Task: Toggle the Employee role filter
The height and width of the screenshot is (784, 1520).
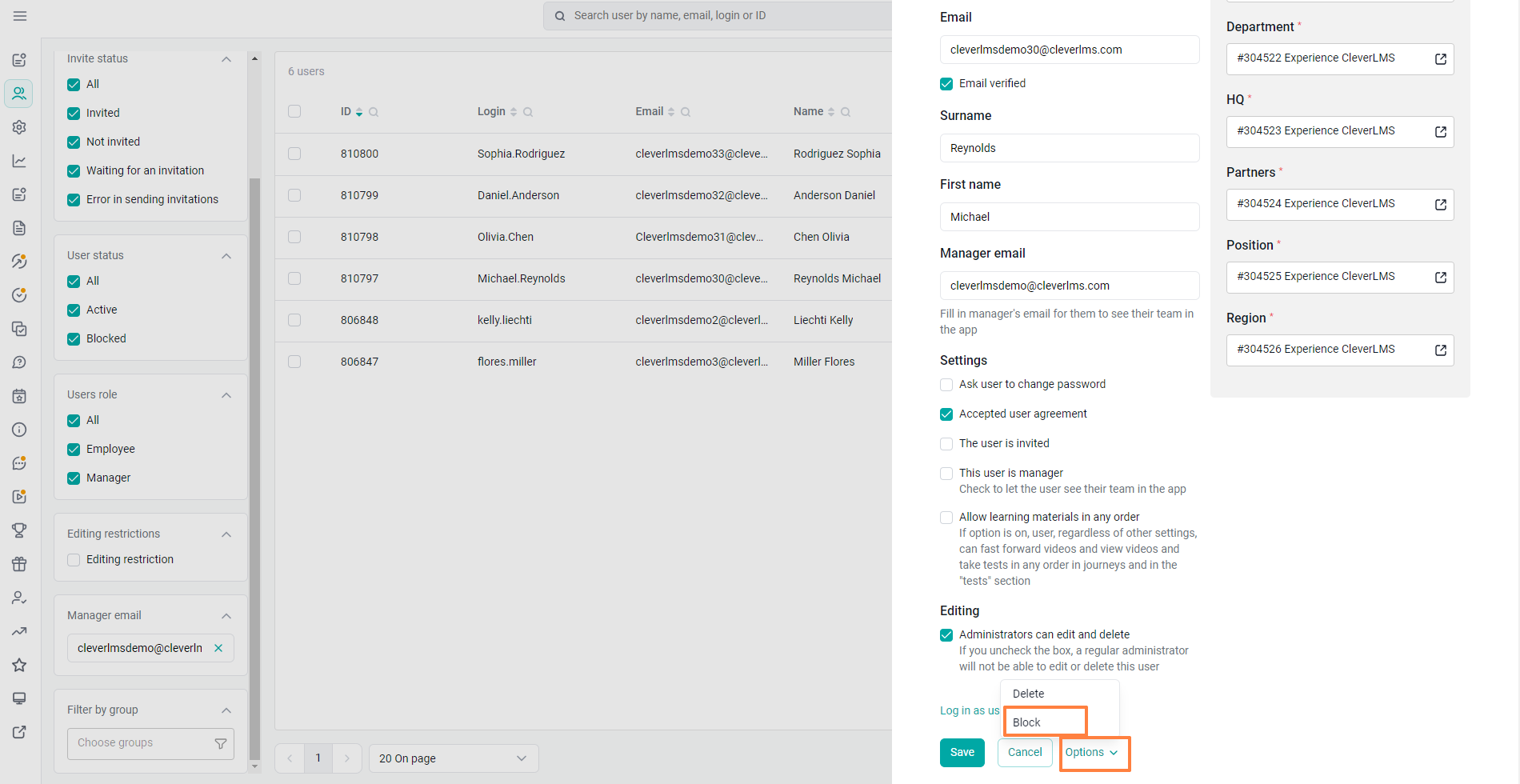Action: point(74,450)
